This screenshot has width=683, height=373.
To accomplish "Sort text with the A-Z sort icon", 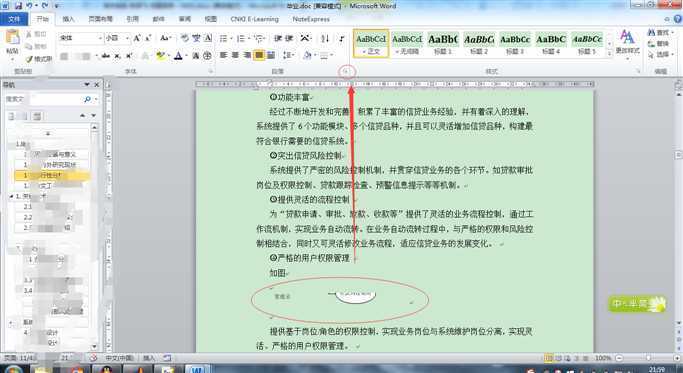I will 325,39.
